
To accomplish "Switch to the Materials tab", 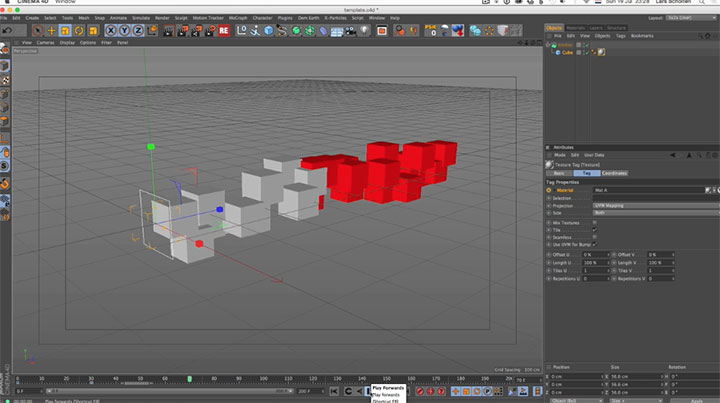I will pyautogui.click(x=575, y=28).
